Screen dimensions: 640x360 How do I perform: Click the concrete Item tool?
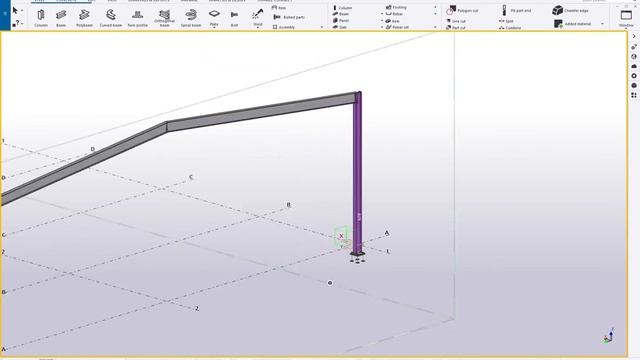[x=393, y=20]
